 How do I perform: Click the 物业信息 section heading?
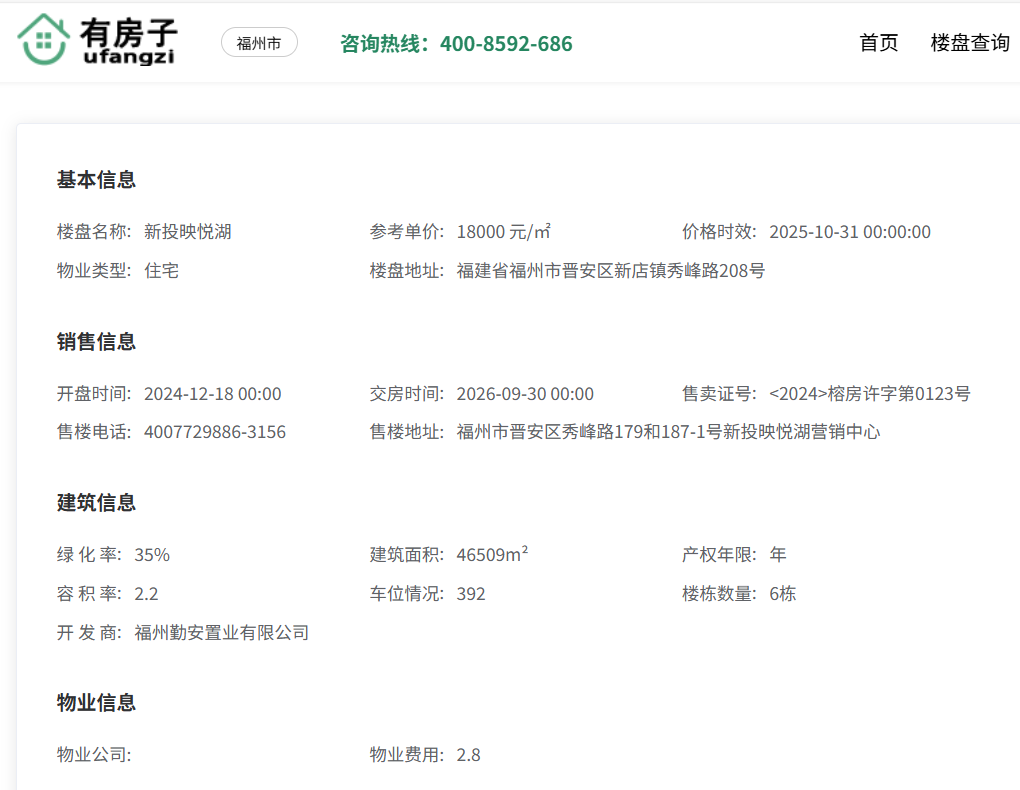tap(96, 703)
